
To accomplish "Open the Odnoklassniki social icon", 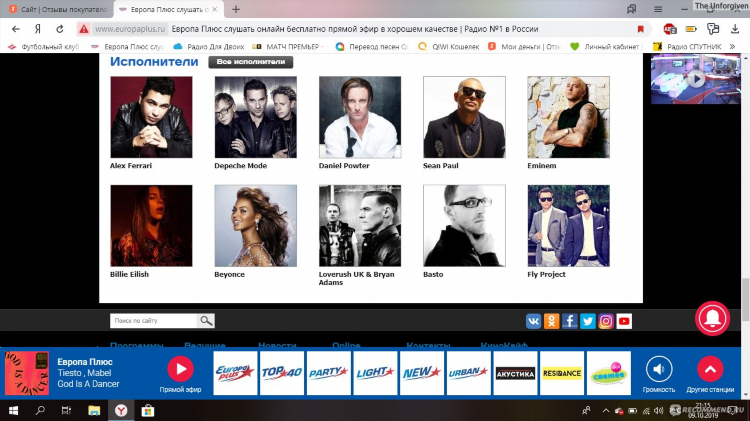I will point(551,321).
